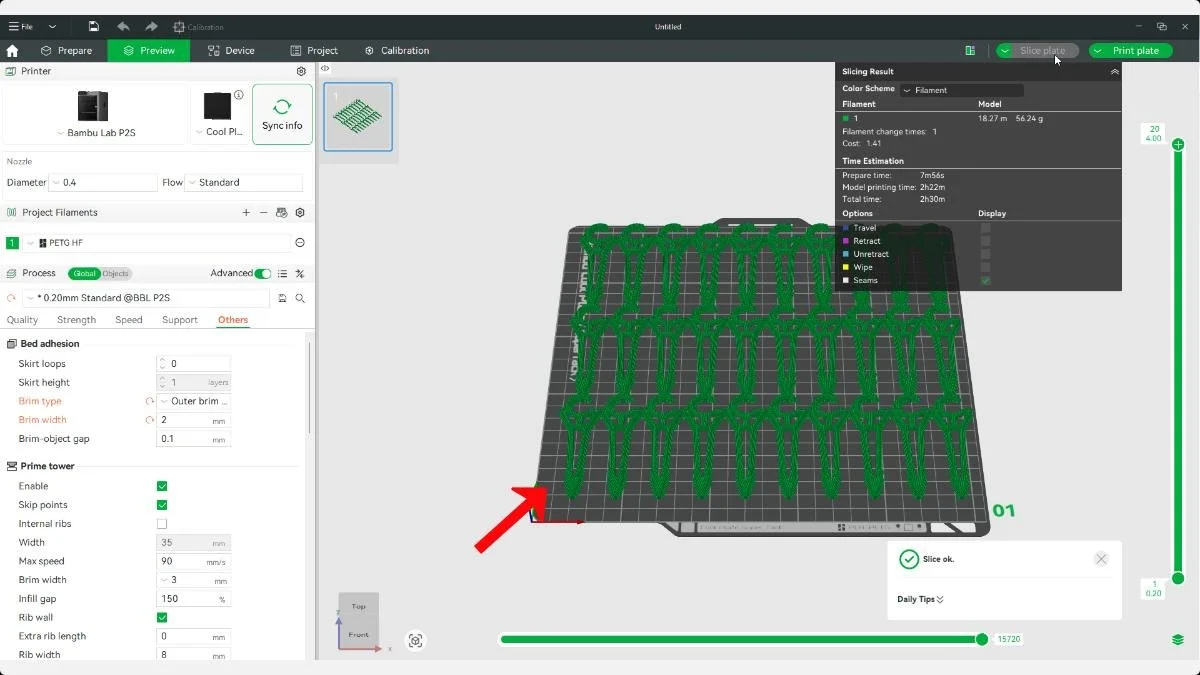The image size is (1200, 675).
Task: Show Retract display checkbox
Action: (x=985, y=241)
